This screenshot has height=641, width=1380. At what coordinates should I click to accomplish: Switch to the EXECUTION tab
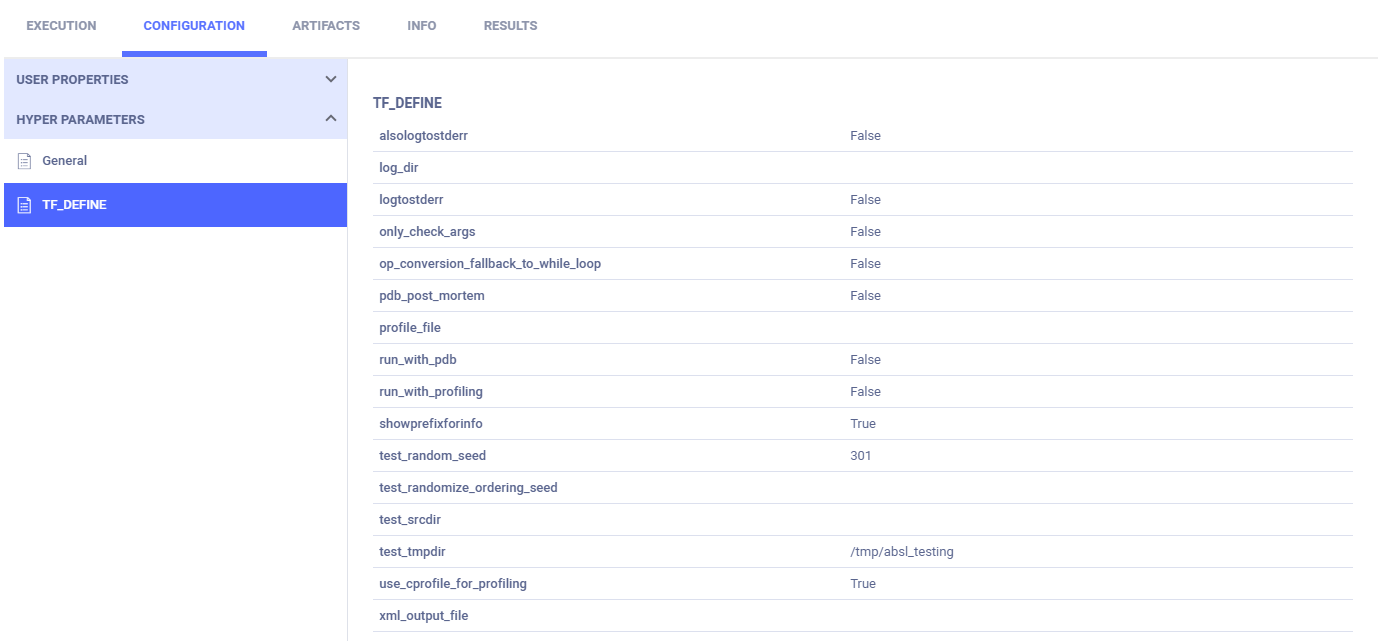[61, 26]
